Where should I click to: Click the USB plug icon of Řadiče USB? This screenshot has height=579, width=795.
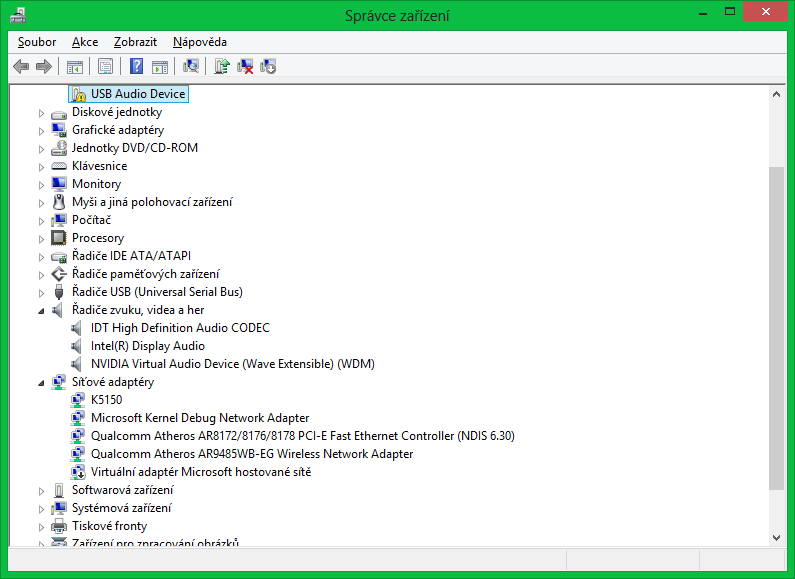(59, 292)
